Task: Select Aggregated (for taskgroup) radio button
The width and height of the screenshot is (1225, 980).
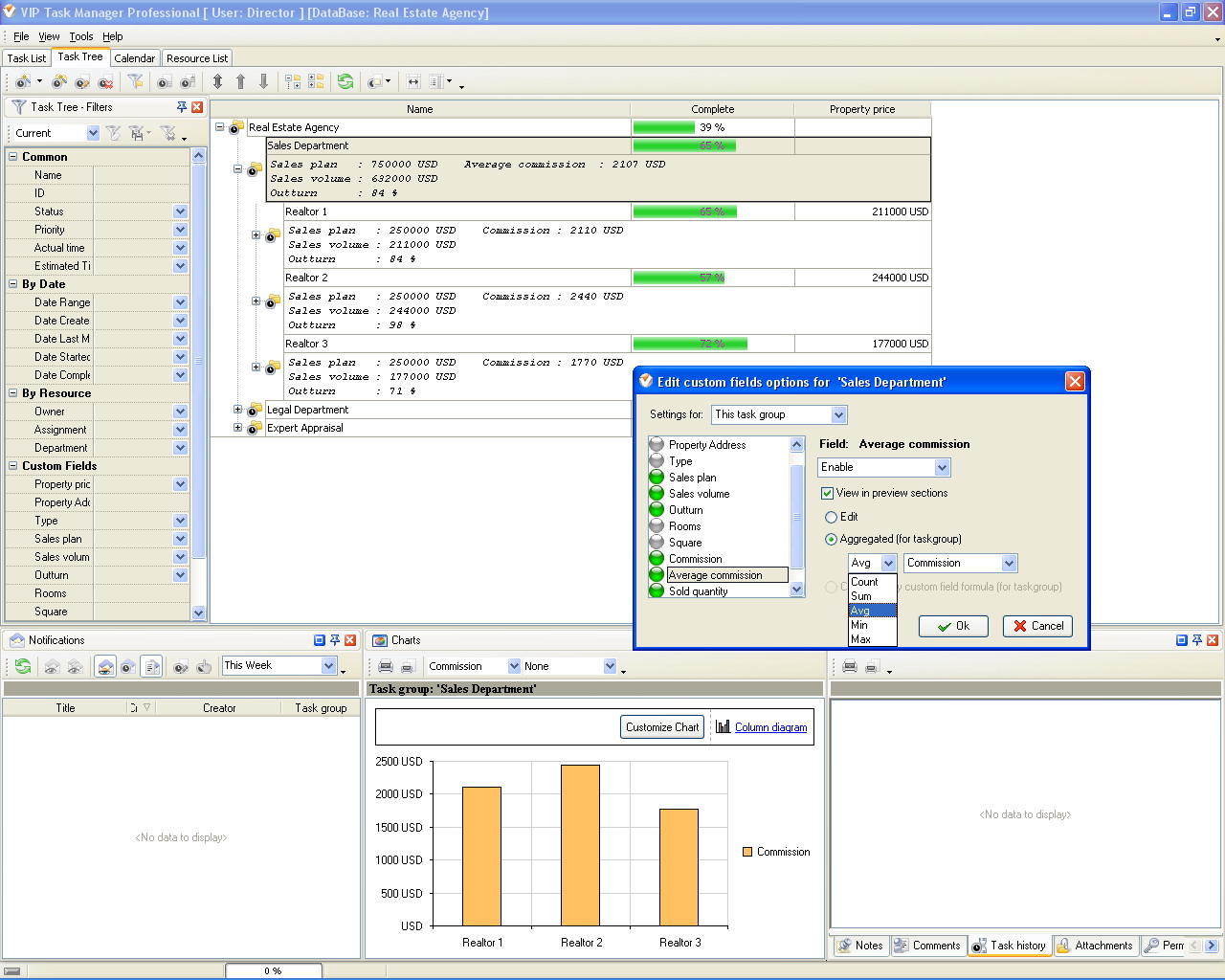Action: [831, 539]
